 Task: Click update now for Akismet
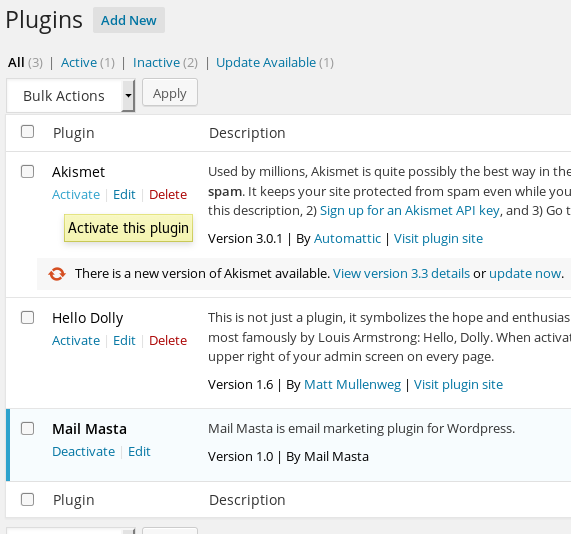pos(525,274)
